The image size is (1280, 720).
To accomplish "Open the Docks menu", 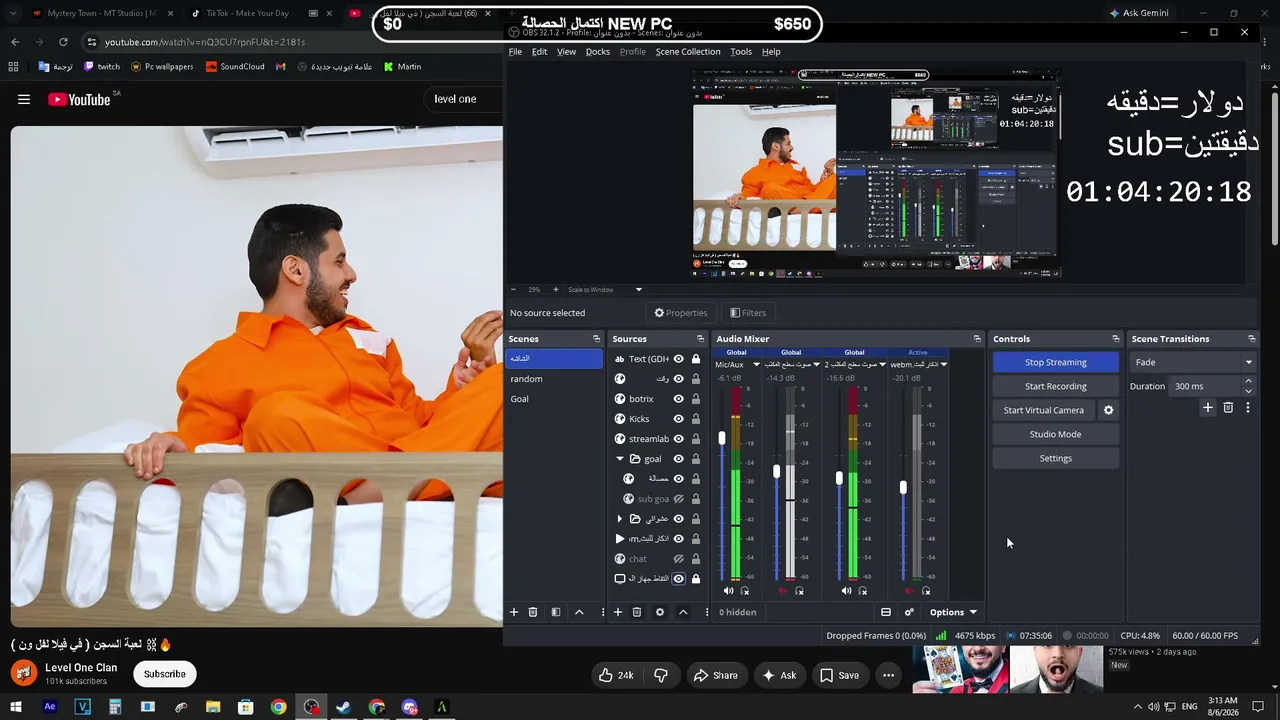I will point(598,52).
